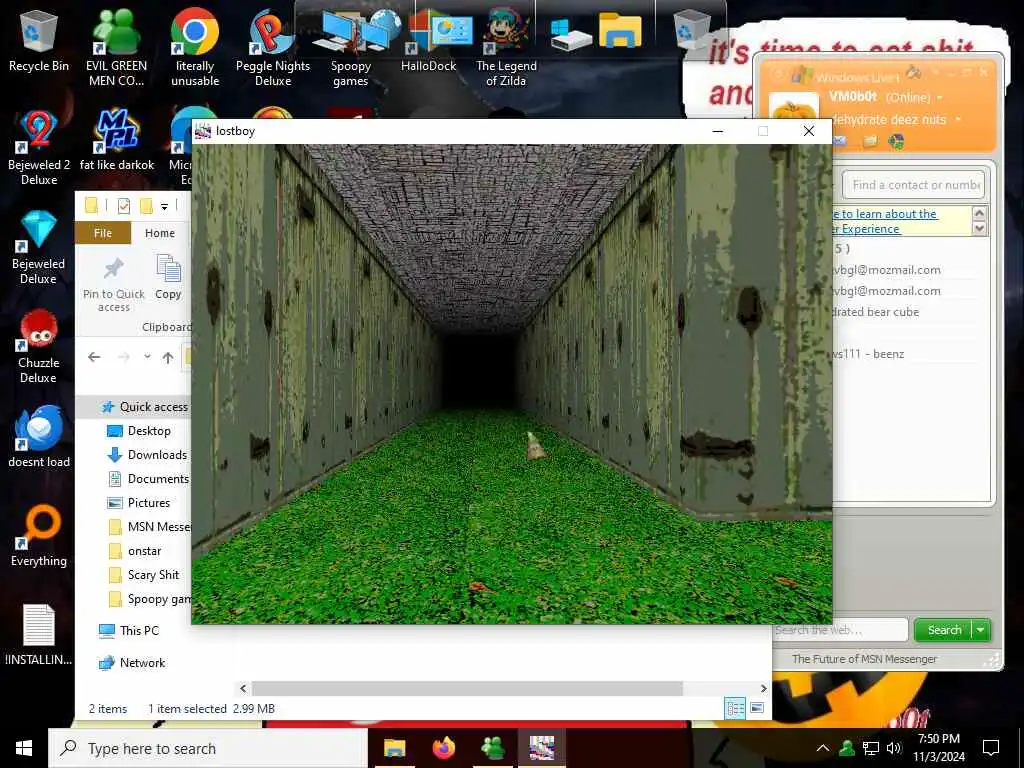Open the onstar folder in navigation pane

pyautogui.click(x=144, y=551)
